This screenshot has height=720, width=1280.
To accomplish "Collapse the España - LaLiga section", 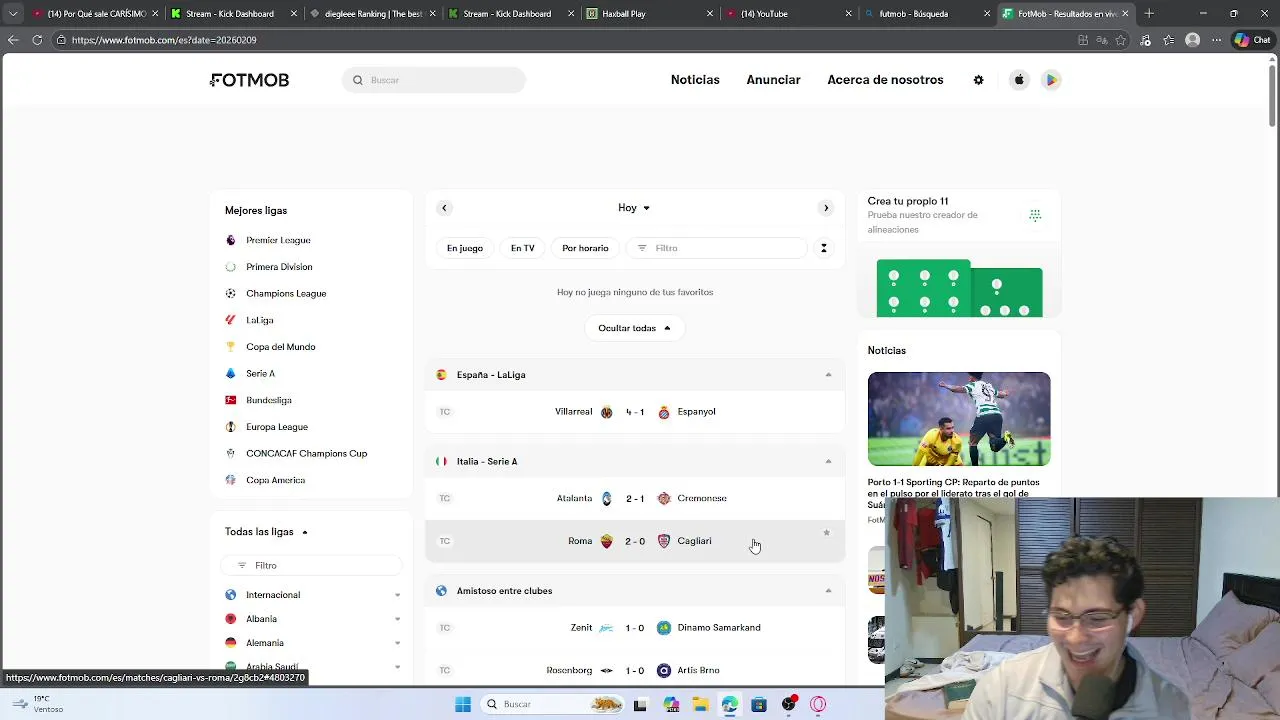I will coord(828,375).
